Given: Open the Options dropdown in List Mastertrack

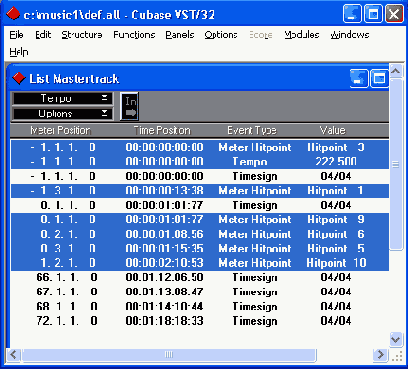Looking at the screenshot, I should pyautogui.click(x=62, y=114).
